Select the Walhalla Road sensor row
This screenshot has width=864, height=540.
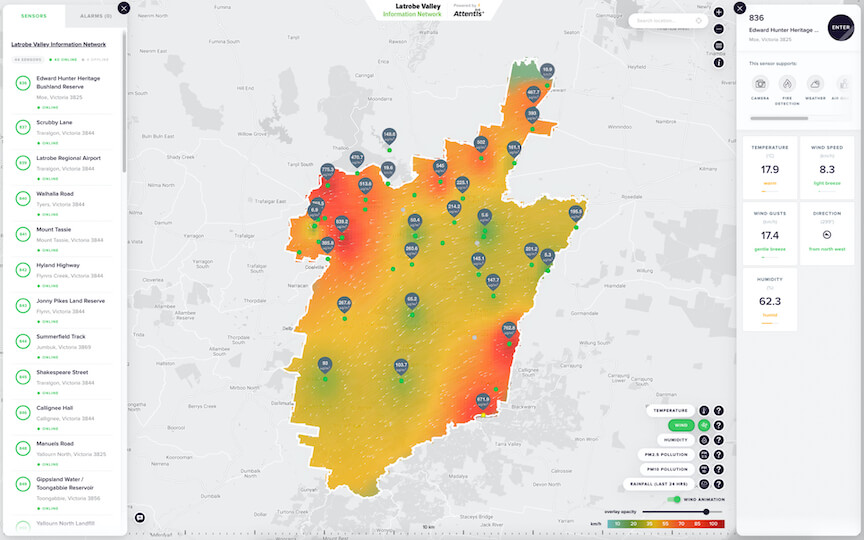point(62,204)
